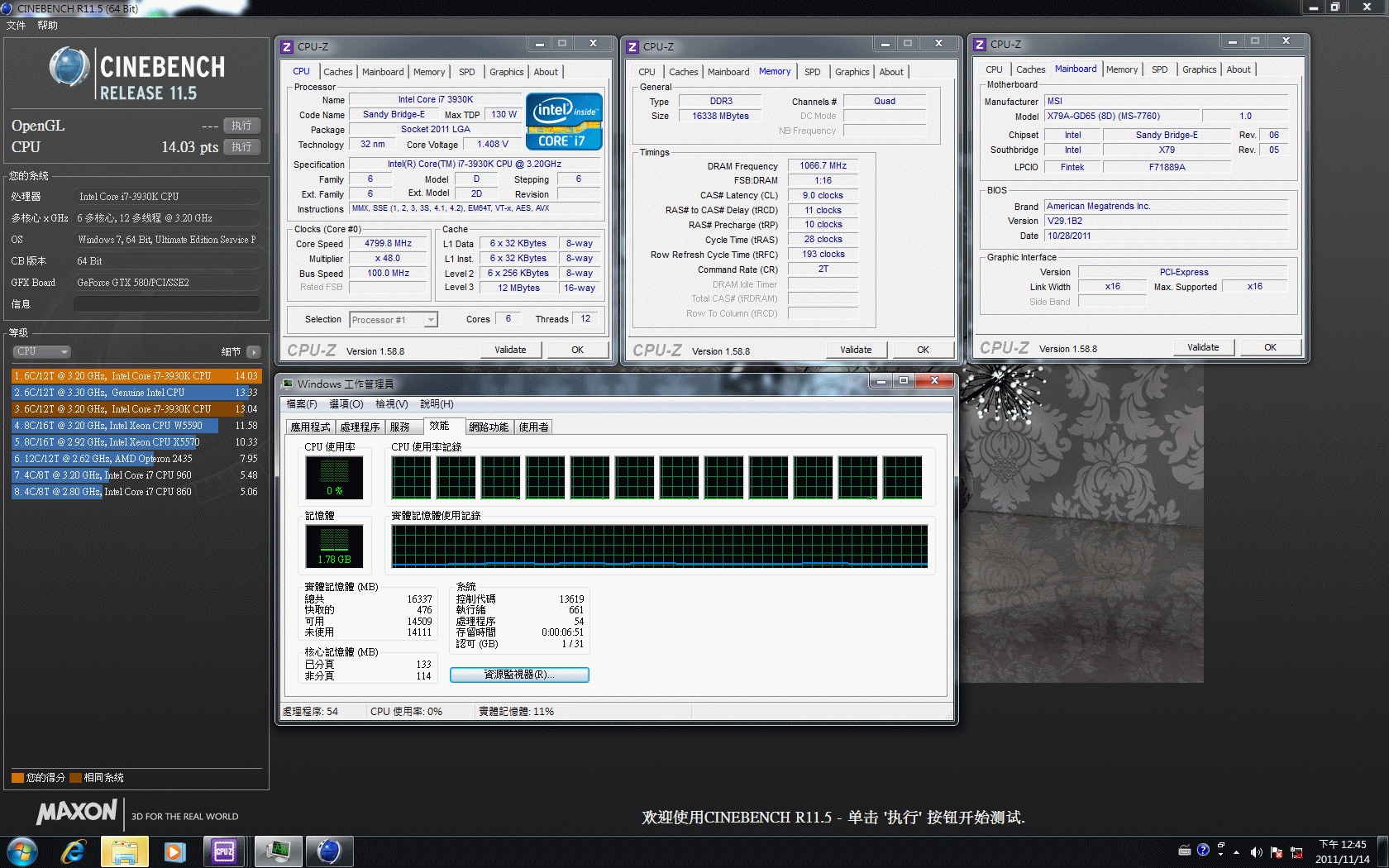Switch to CPU-Z taskbar icon
The width and height of the screenshot is (1389, 868).
click(x=224, y=851)
